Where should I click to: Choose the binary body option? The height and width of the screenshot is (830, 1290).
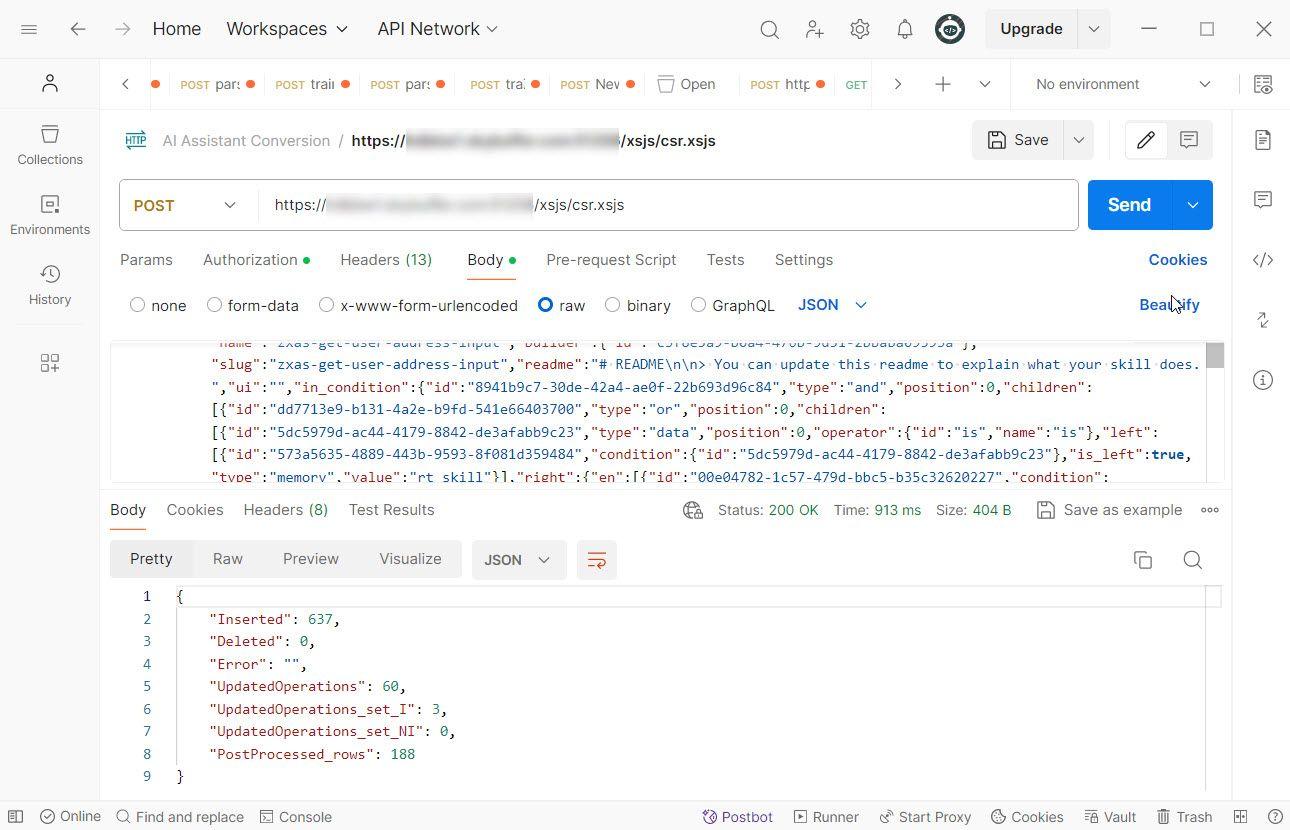click(613, 305)
